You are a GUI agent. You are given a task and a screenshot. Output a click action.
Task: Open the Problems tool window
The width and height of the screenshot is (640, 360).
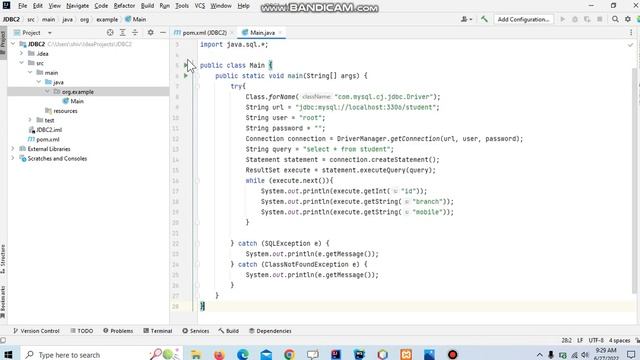[118, 331]
